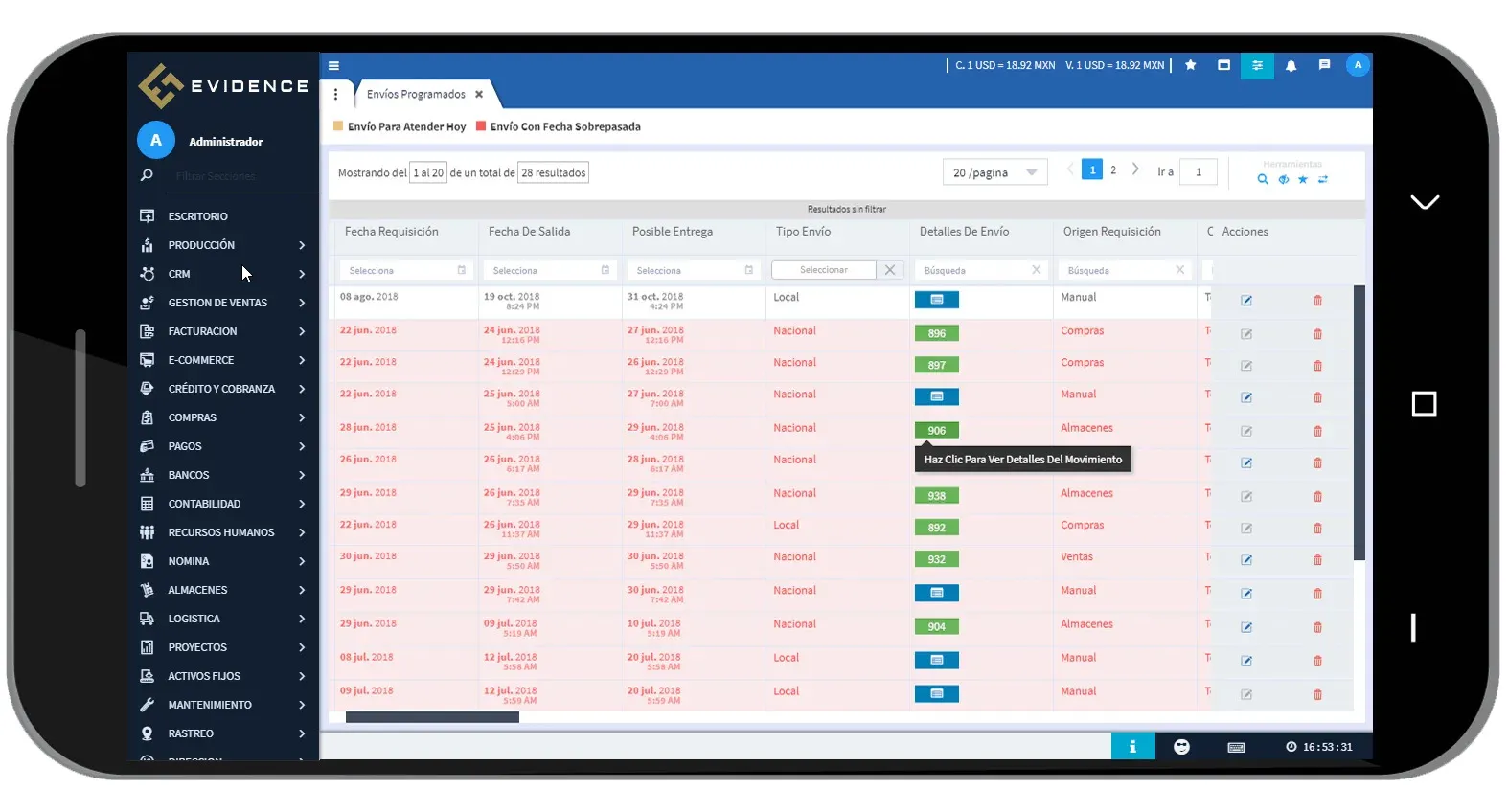Screen dimensions: 1508x812
Task: Go to next page arrow
Action: click(x=1135, y=169)
